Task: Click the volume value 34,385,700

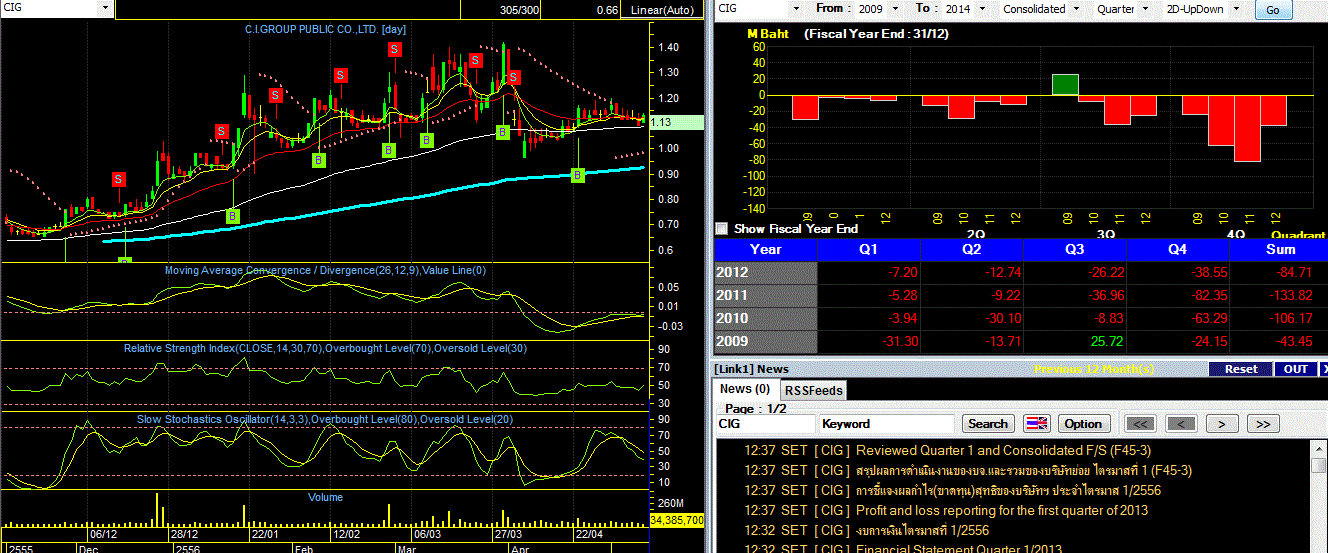Action: pos(677,521)
